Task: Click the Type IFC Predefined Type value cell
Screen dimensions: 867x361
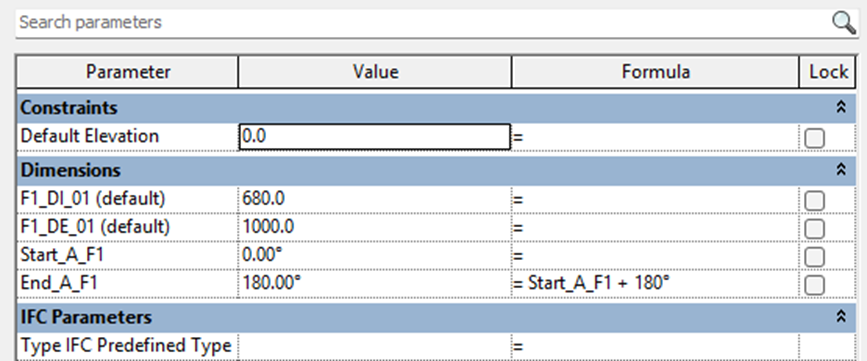Action: point(375,346)
